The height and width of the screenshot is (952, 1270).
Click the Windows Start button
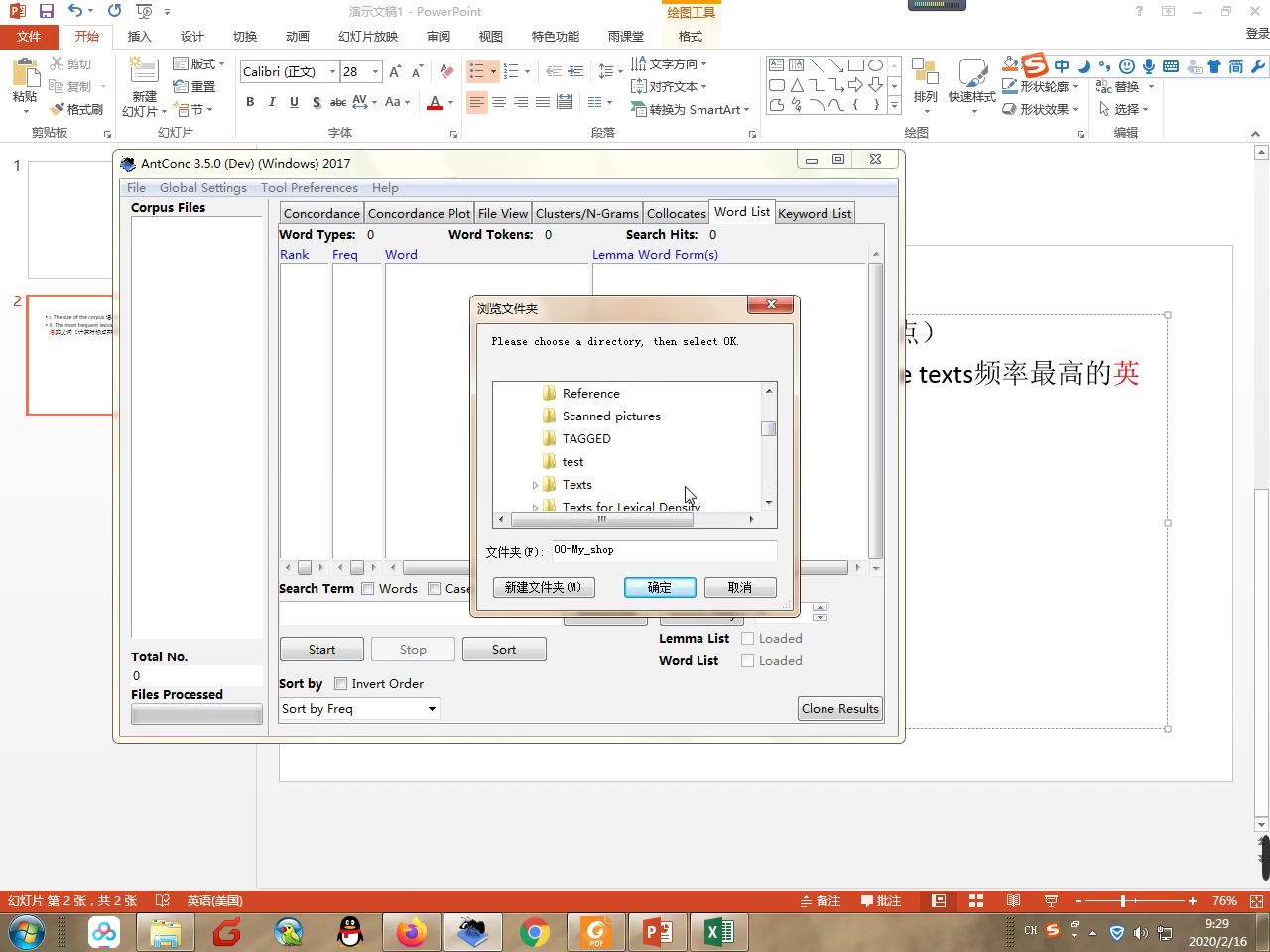click(27, 932)
